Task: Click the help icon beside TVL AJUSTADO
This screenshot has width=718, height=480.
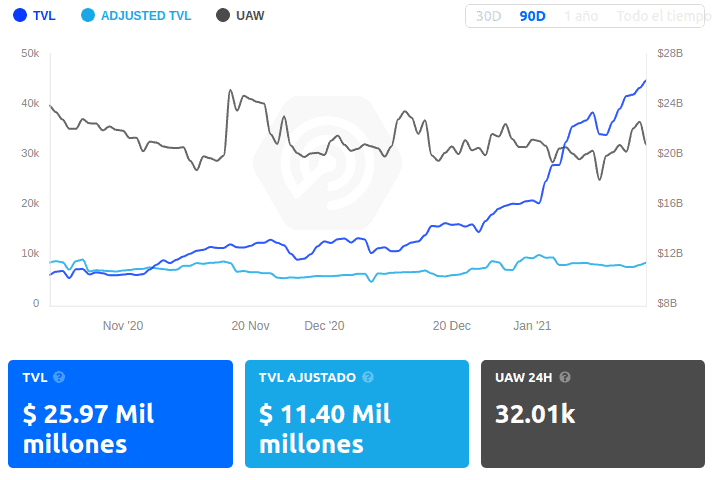Action: click(368, 377)
